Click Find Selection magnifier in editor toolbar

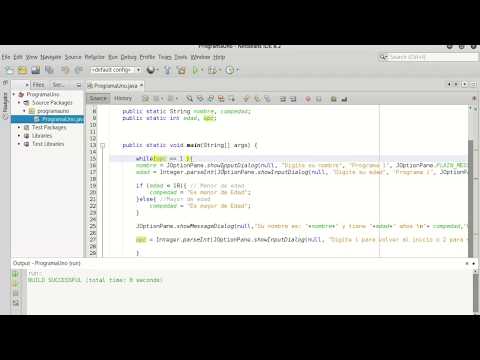click(189, 99)
